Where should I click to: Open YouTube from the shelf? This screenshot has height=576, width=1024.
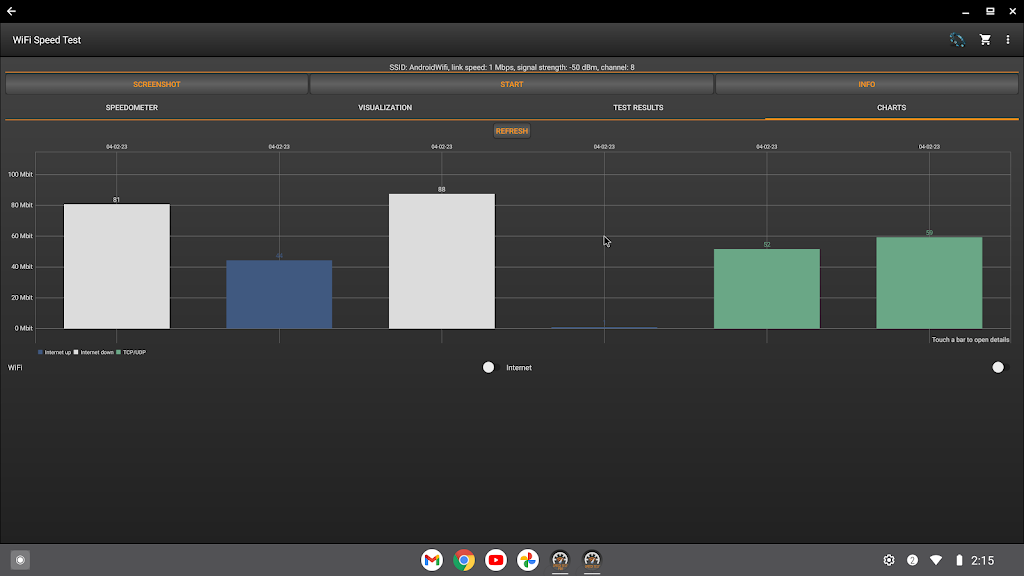(x=496, y=560)
